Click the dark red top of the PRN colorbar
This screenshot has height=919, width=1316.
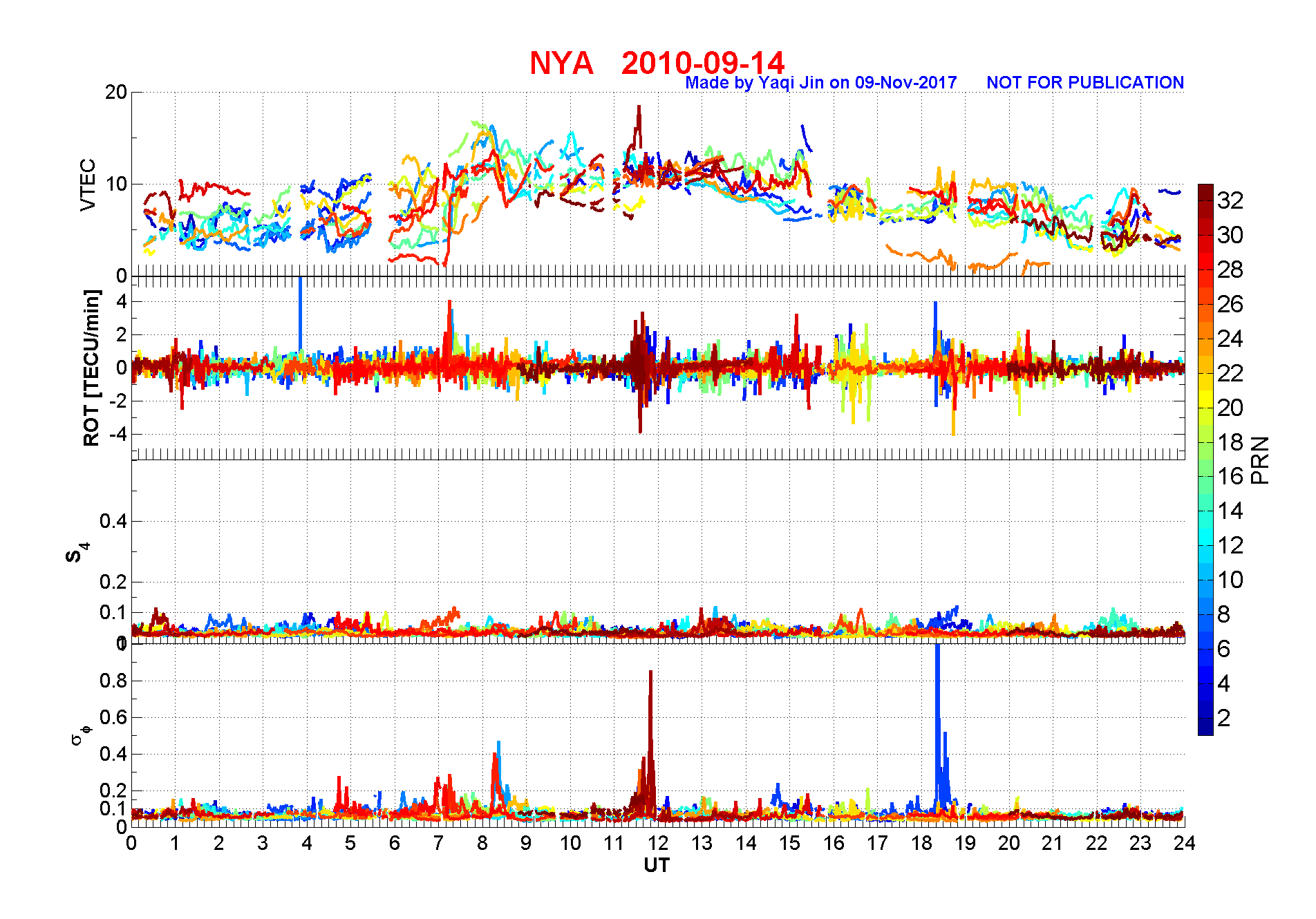[x=1205, y=192]
